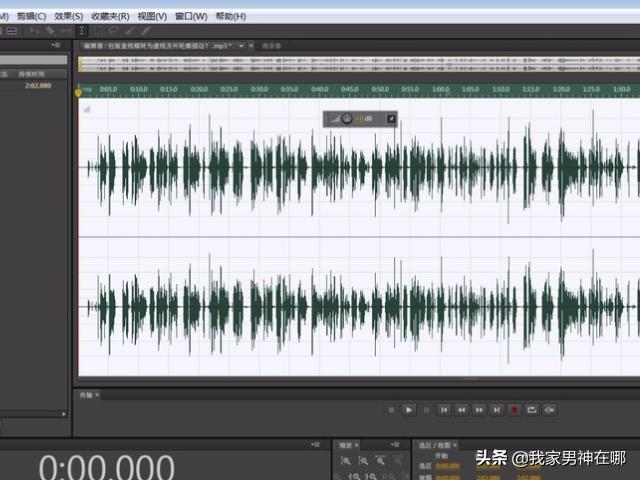
Task: Open the 窗口 (Window) menu
Action: tap(191, 17)
